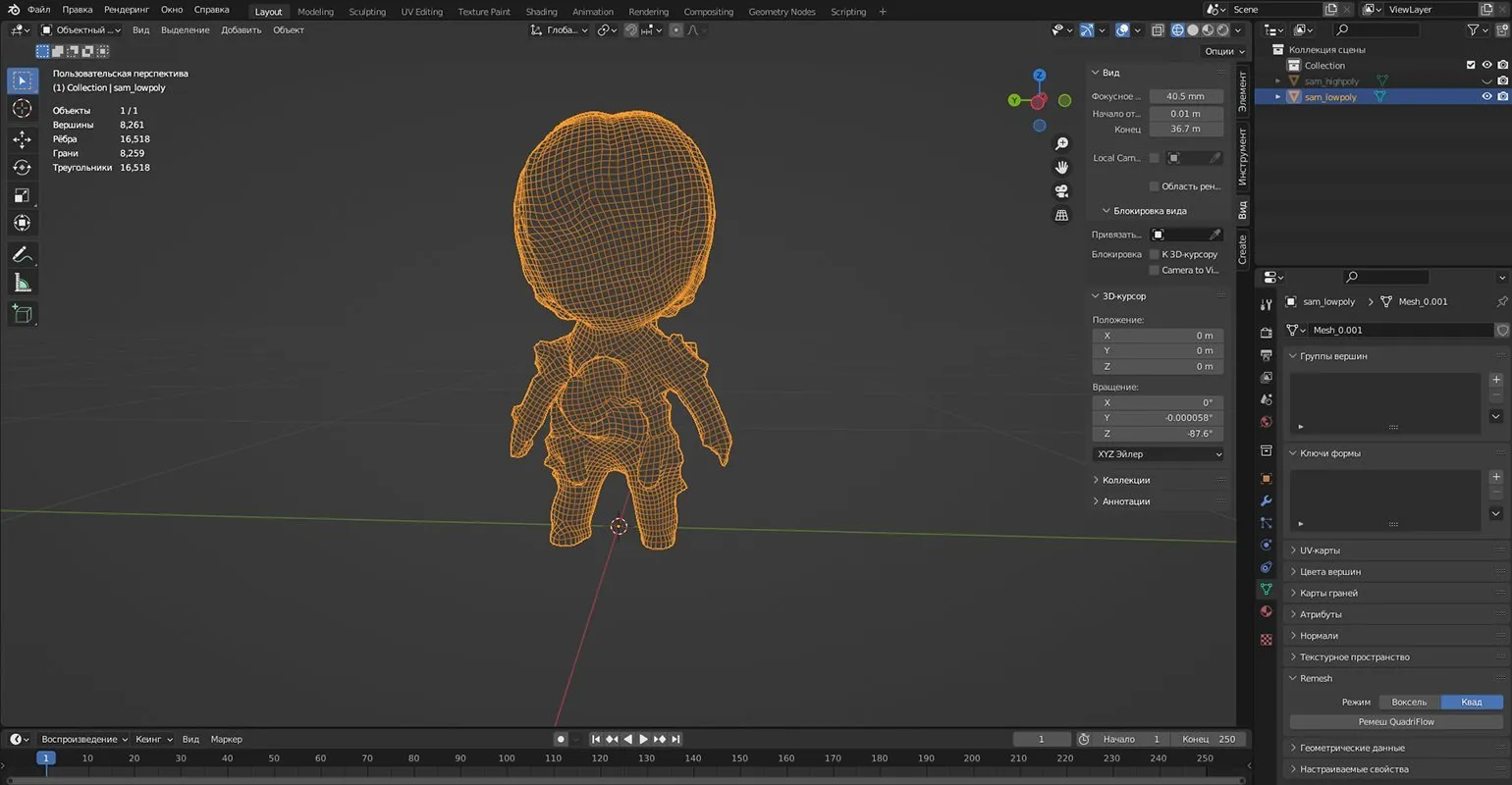Click the Ремеш QuadriFlow button
The width and height of the screenshot is (1512, 785).
point(1396,721)
